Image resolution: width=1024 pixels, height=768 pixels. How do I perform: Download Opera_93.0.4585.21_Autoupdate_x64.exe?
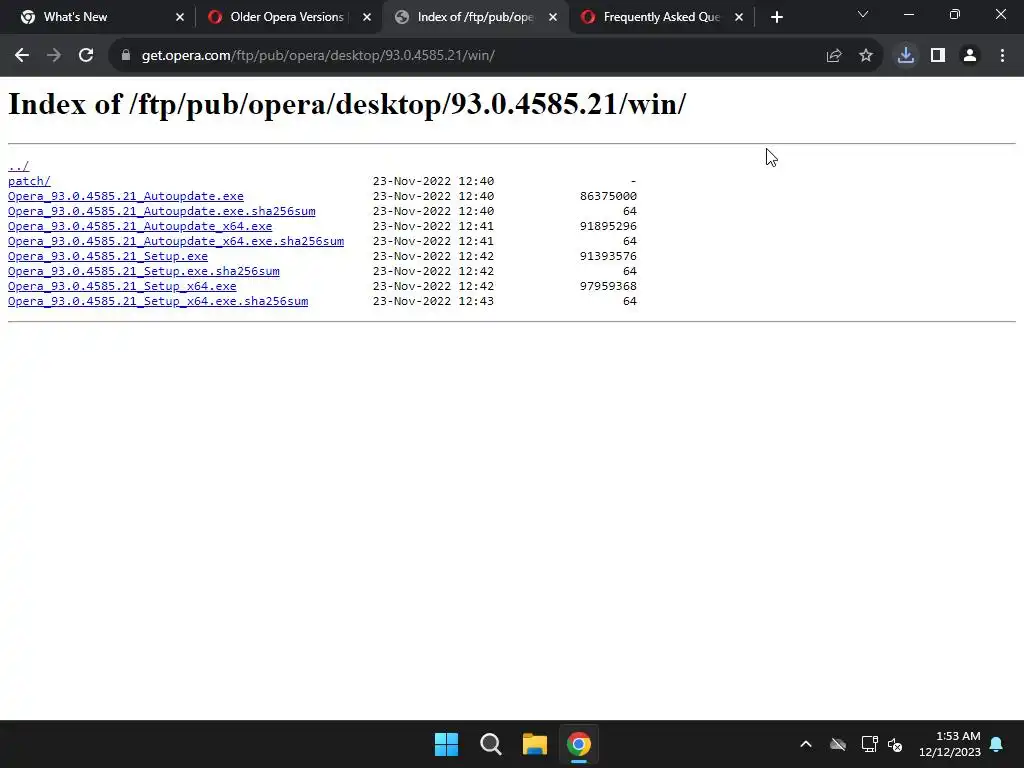click(140, 226)
